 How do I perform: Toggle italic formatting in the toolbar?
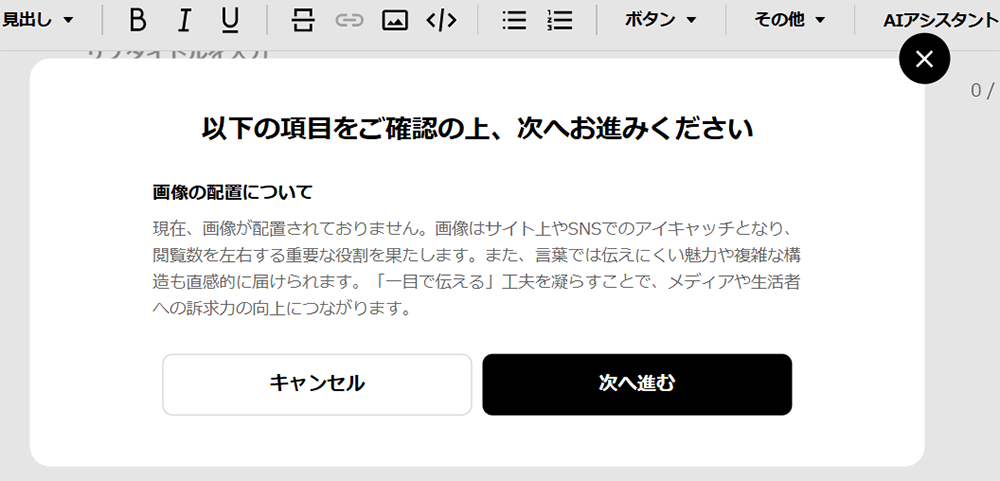click(184, 20)
